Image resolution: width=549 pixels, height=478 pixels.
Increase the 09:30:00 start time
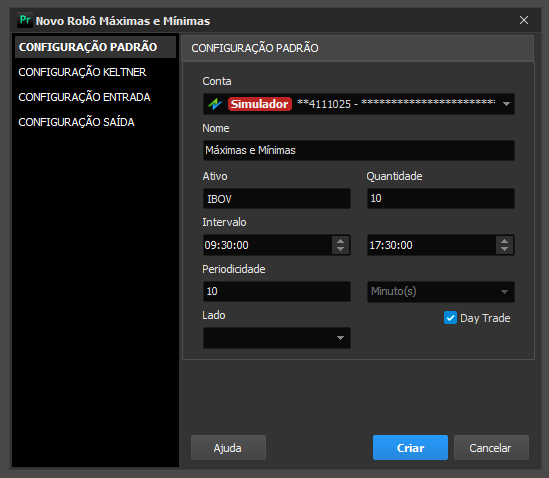point(340,241)
